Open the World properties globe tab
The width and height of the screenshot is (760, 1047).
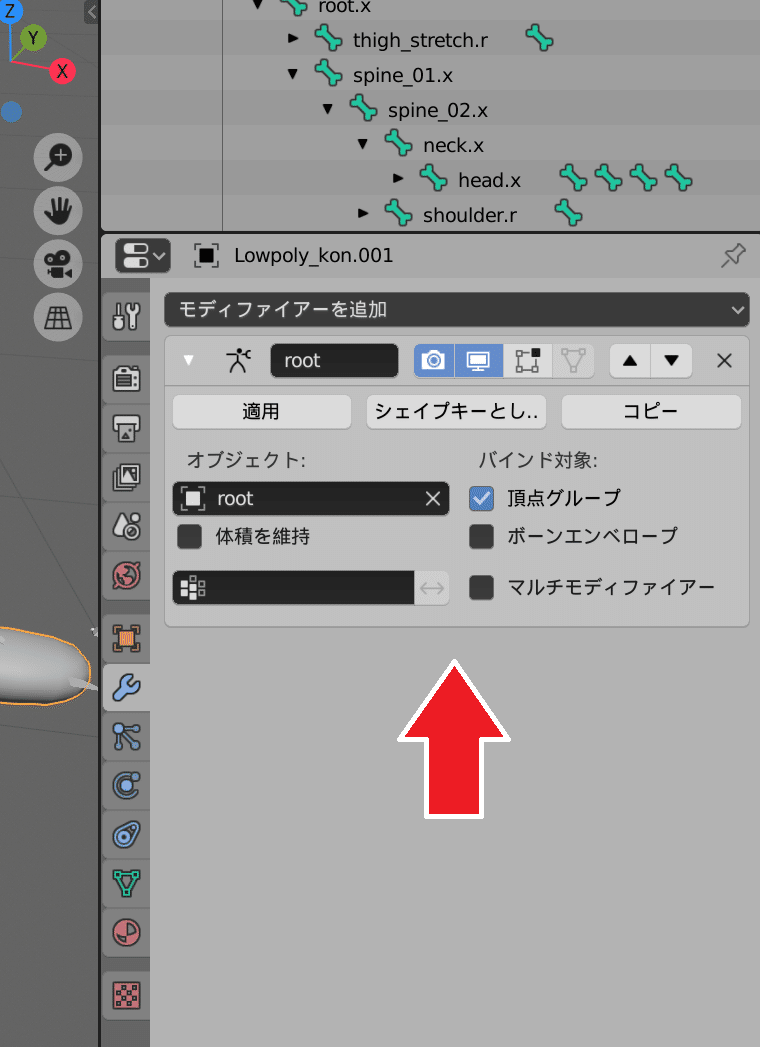(x=126, y=576)
